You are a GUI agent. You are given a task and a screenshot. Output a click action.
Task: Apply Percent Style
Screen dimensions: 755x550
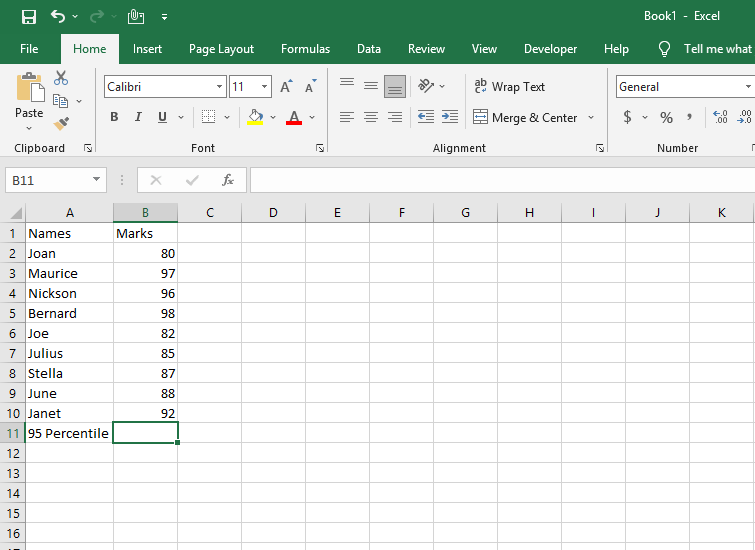(x=666, y=117)
